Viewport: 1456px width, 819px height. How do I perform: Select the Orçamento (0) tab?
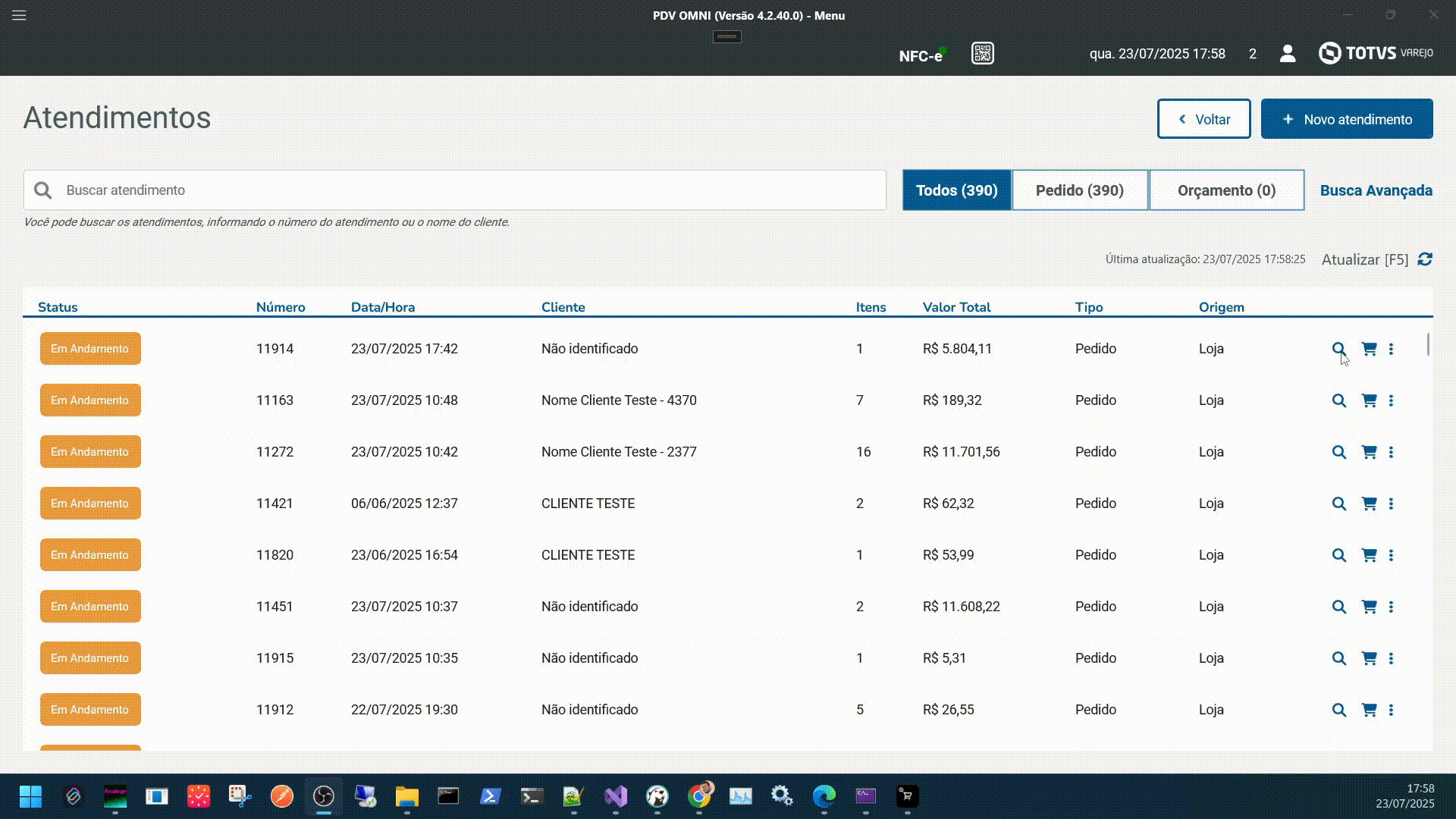click(x=1226, y=190)
